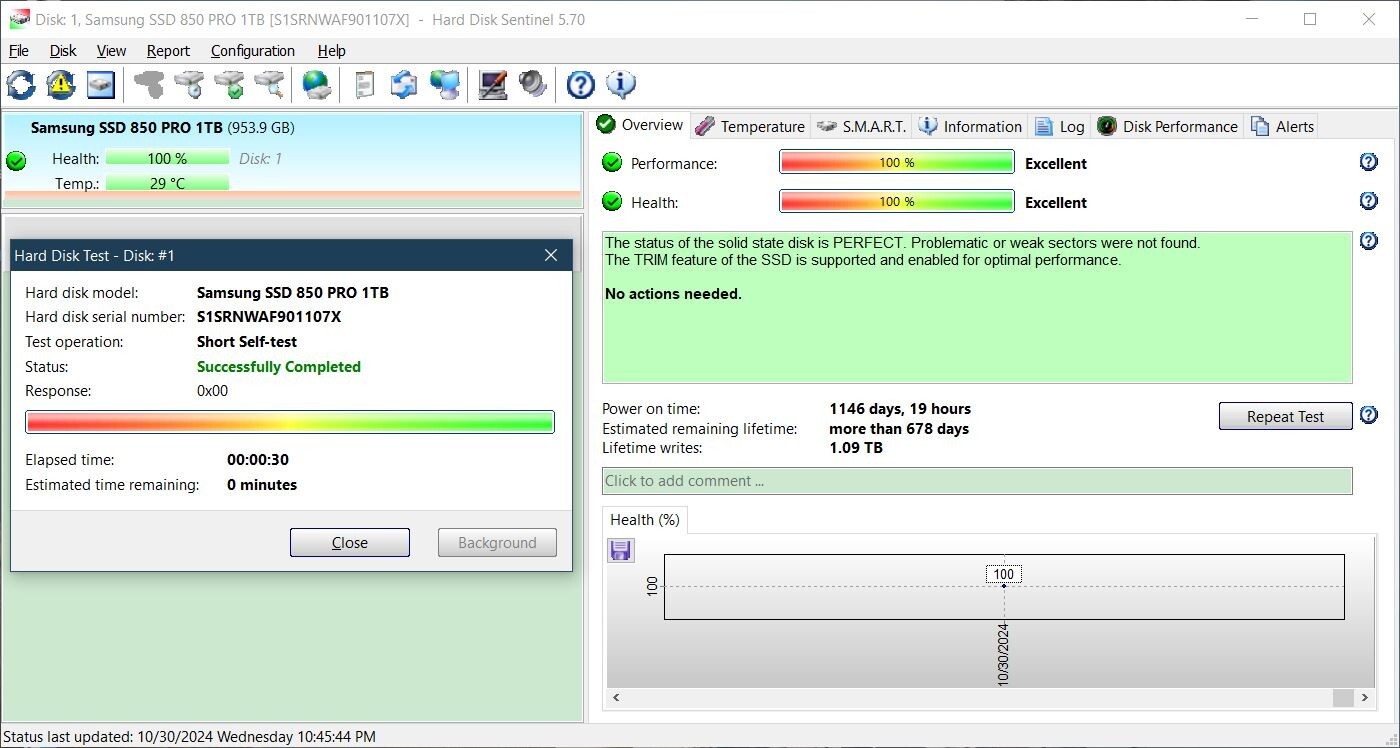This screenshot has height=748, width=1400.
Task: Click the 100 data point label on health chart
Action: click(1004, 574)
